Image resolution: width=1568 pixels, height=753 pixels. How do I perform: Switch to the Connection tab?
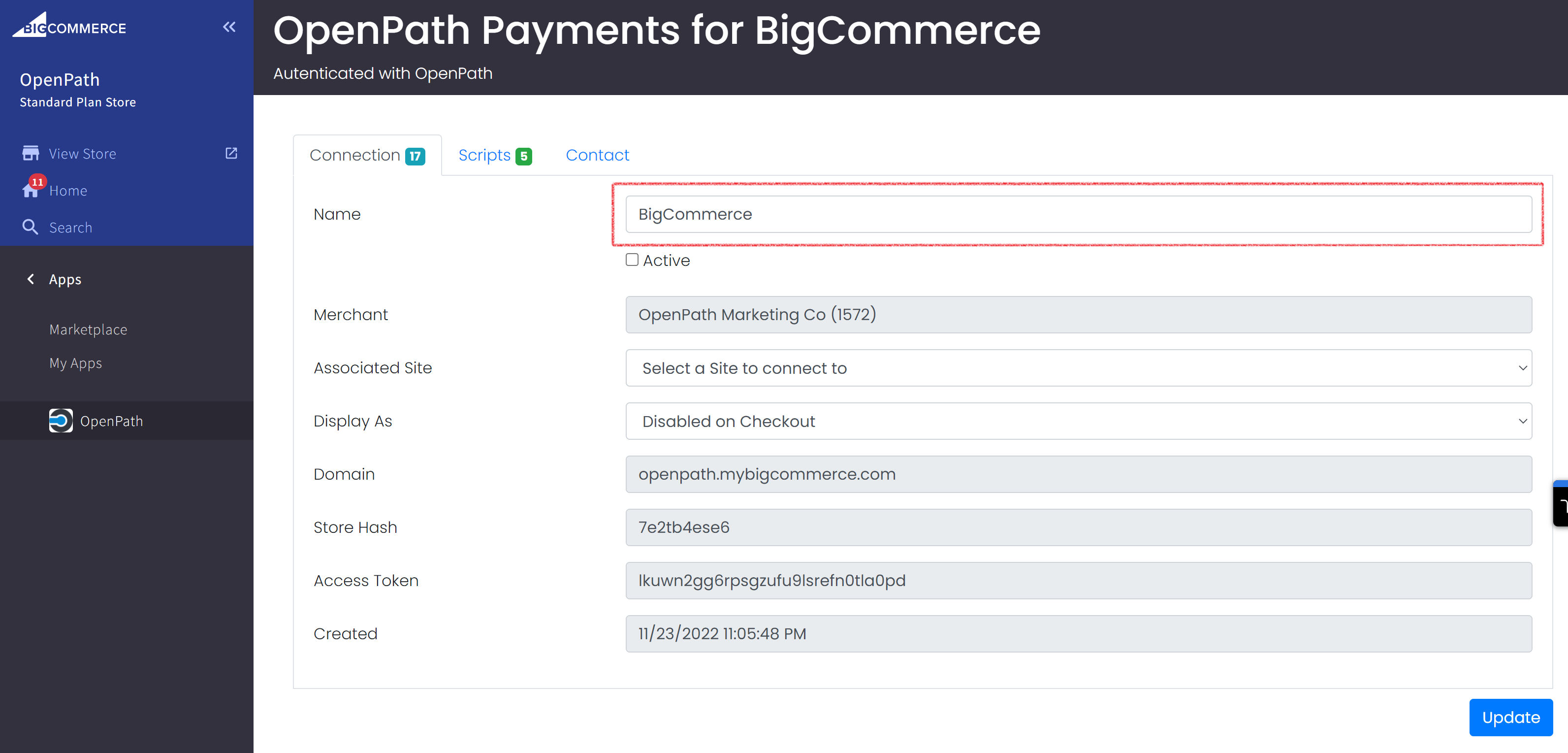pos(367,155)
